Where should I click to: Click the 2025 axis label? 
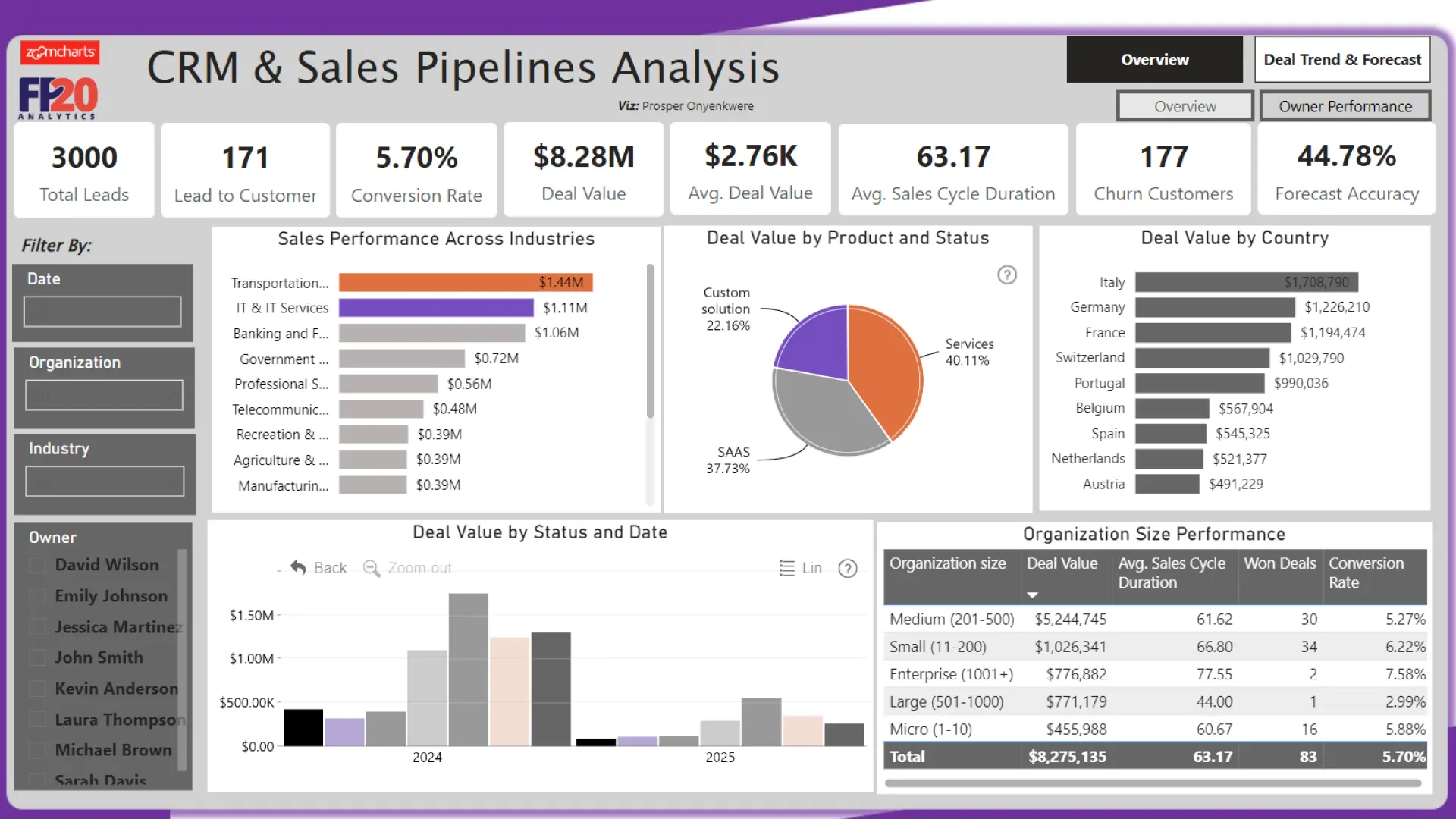pyautogui.click(x=720, y=757)
